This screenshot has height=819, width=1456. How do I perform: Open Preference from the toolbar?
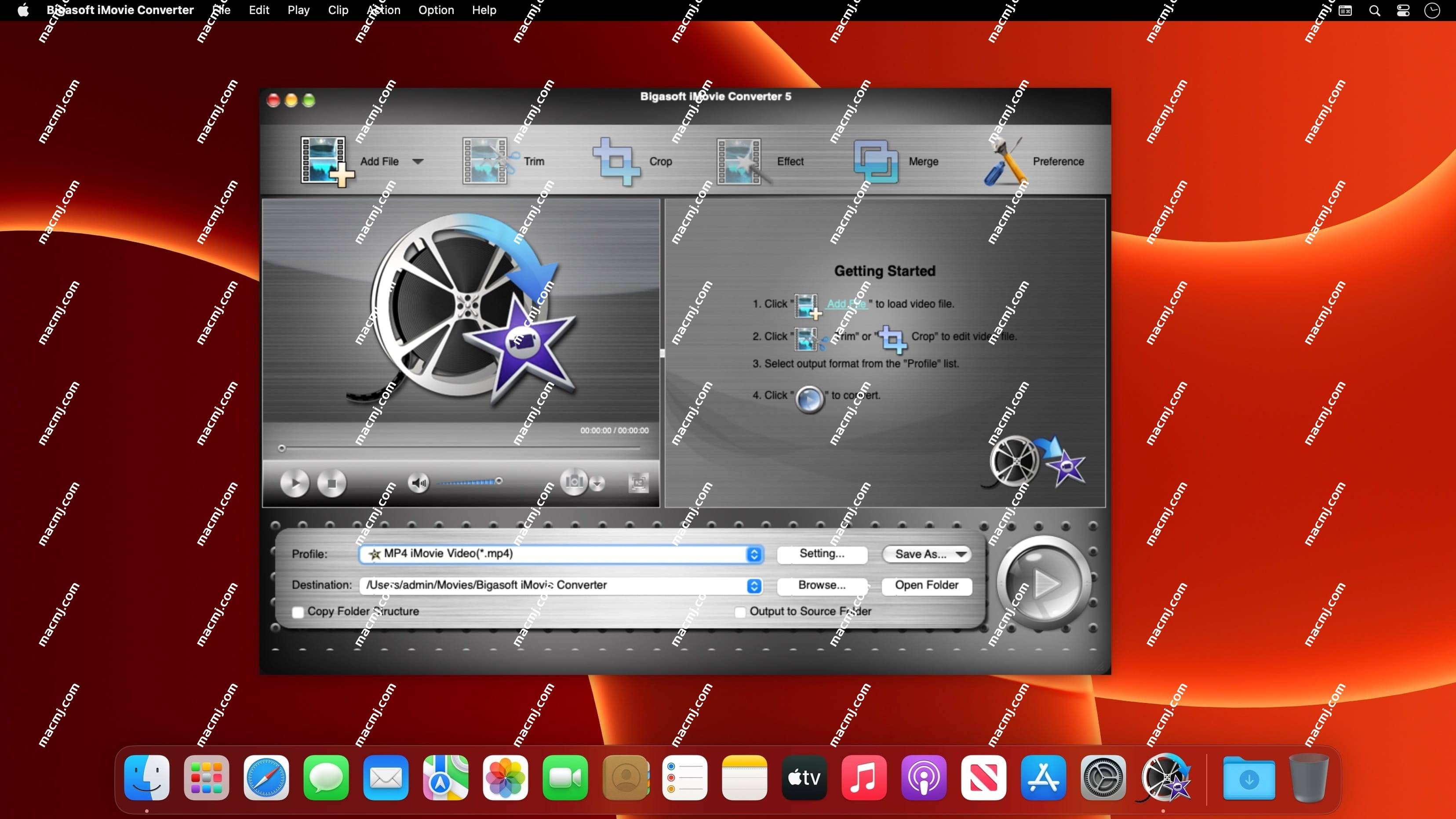(1034, 162)
